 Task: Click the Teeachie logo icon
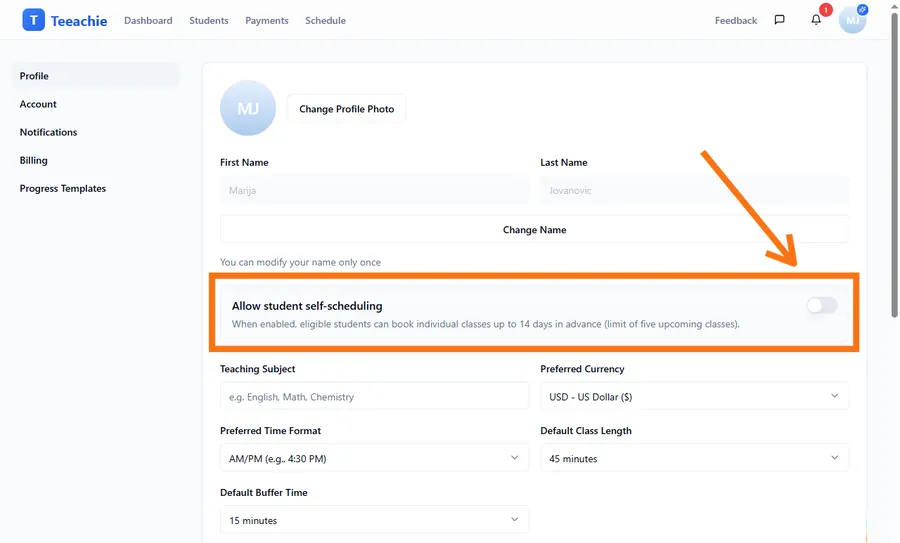click(x=33, y=20)
